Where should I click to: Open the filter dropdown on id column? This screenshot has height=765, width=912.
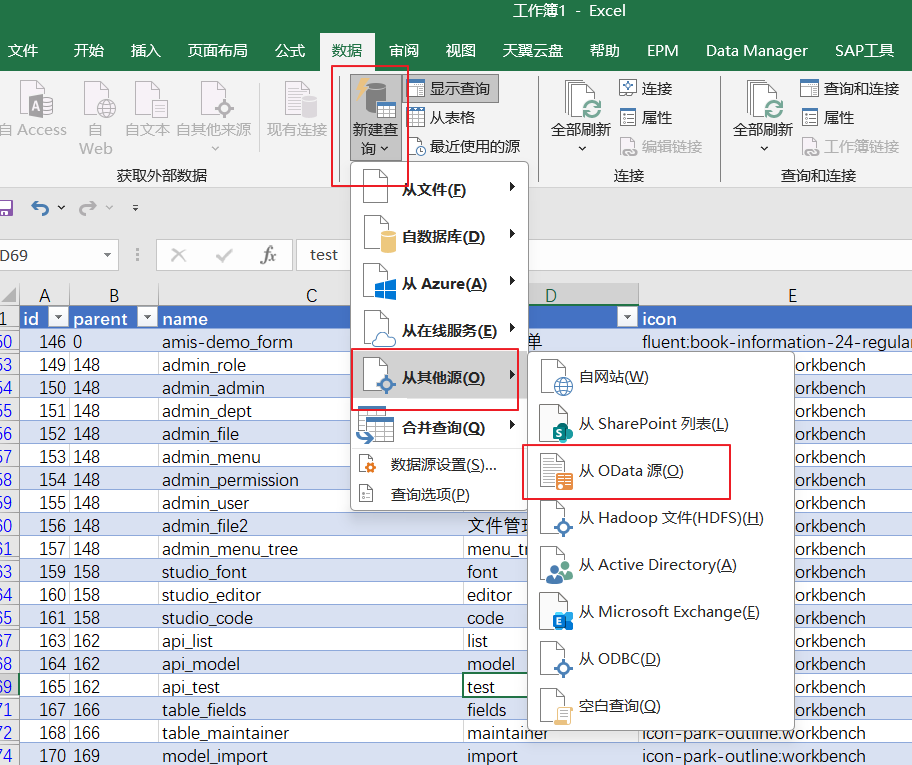click(x=58, y=319)
